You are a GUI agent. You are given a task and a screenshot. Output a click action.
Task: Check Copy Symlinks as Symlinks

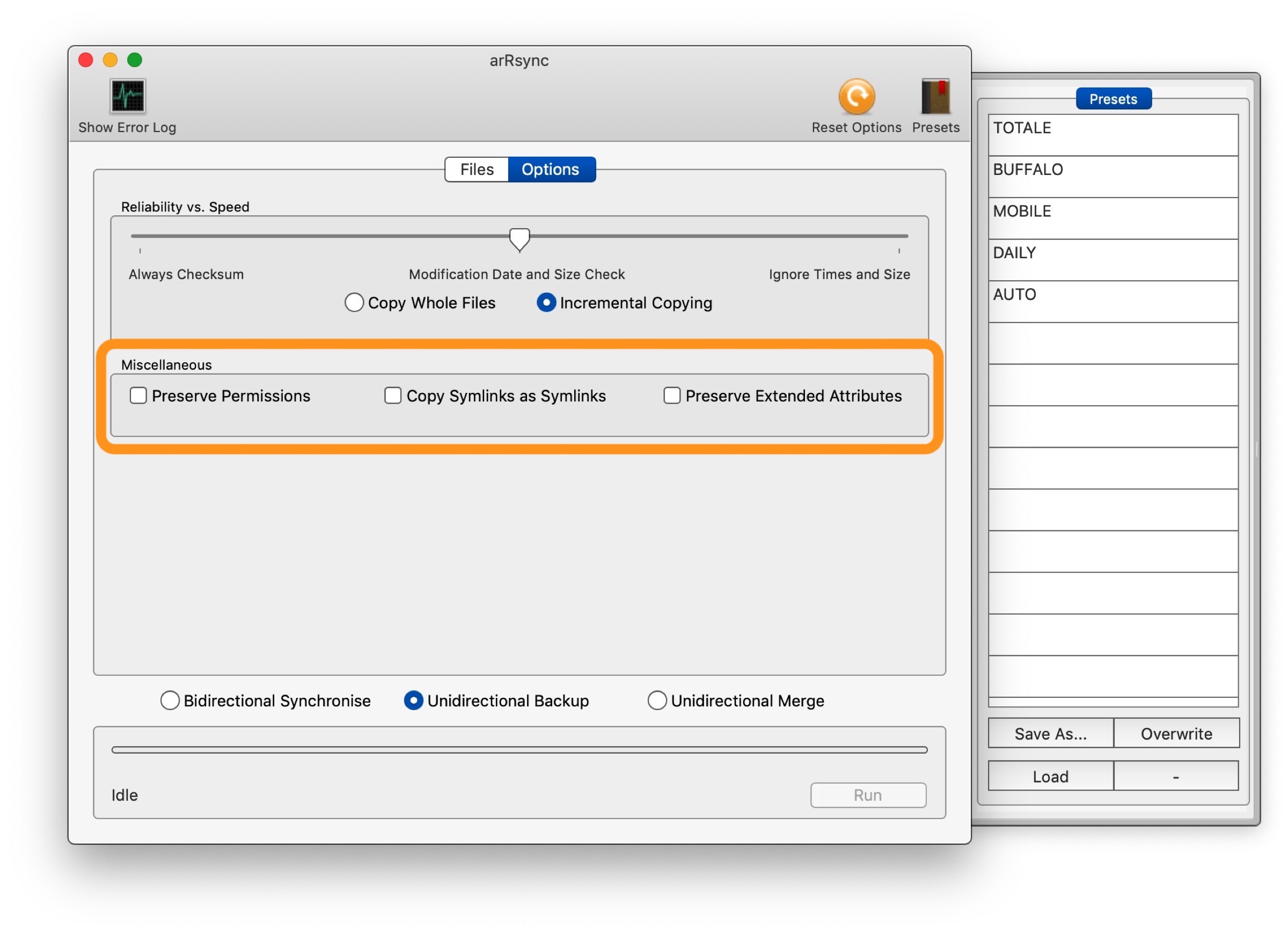393,396
